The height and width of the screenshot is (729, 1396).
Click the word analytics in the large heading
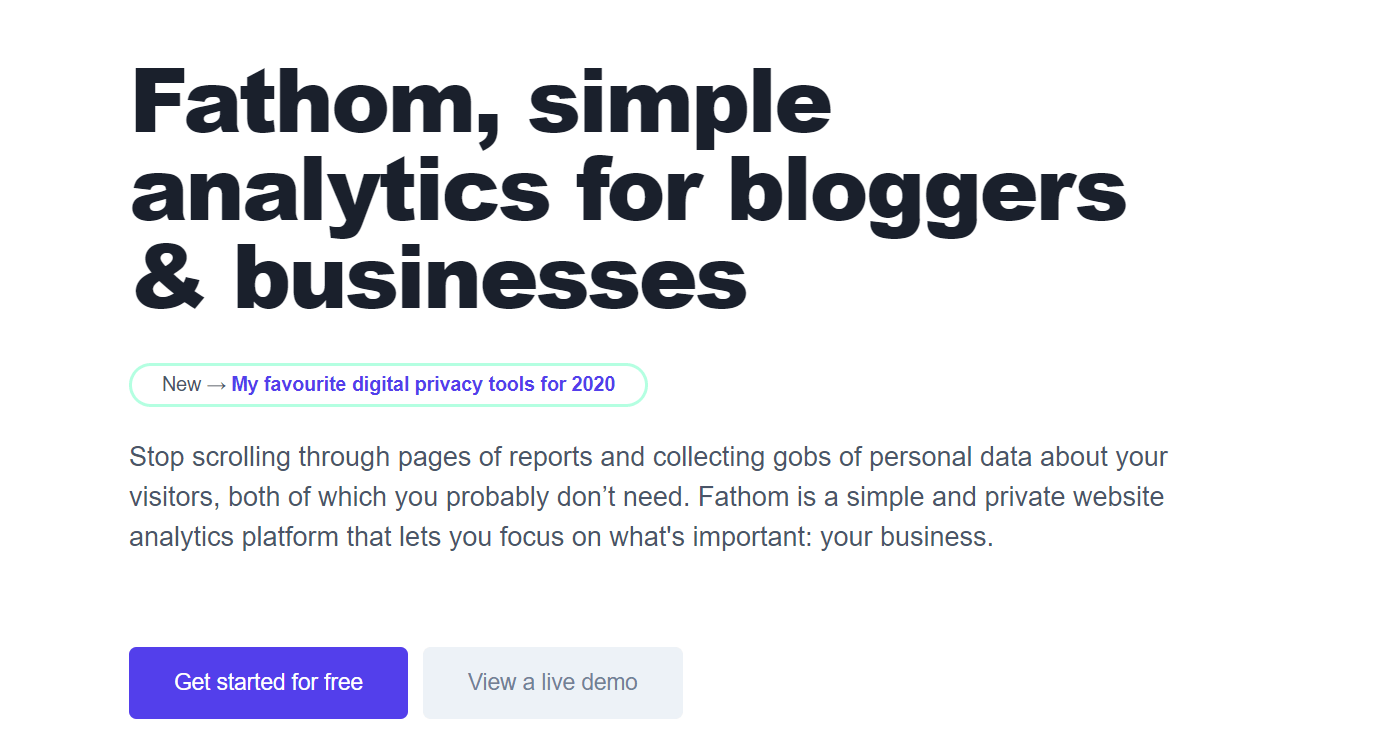point(340,192)
